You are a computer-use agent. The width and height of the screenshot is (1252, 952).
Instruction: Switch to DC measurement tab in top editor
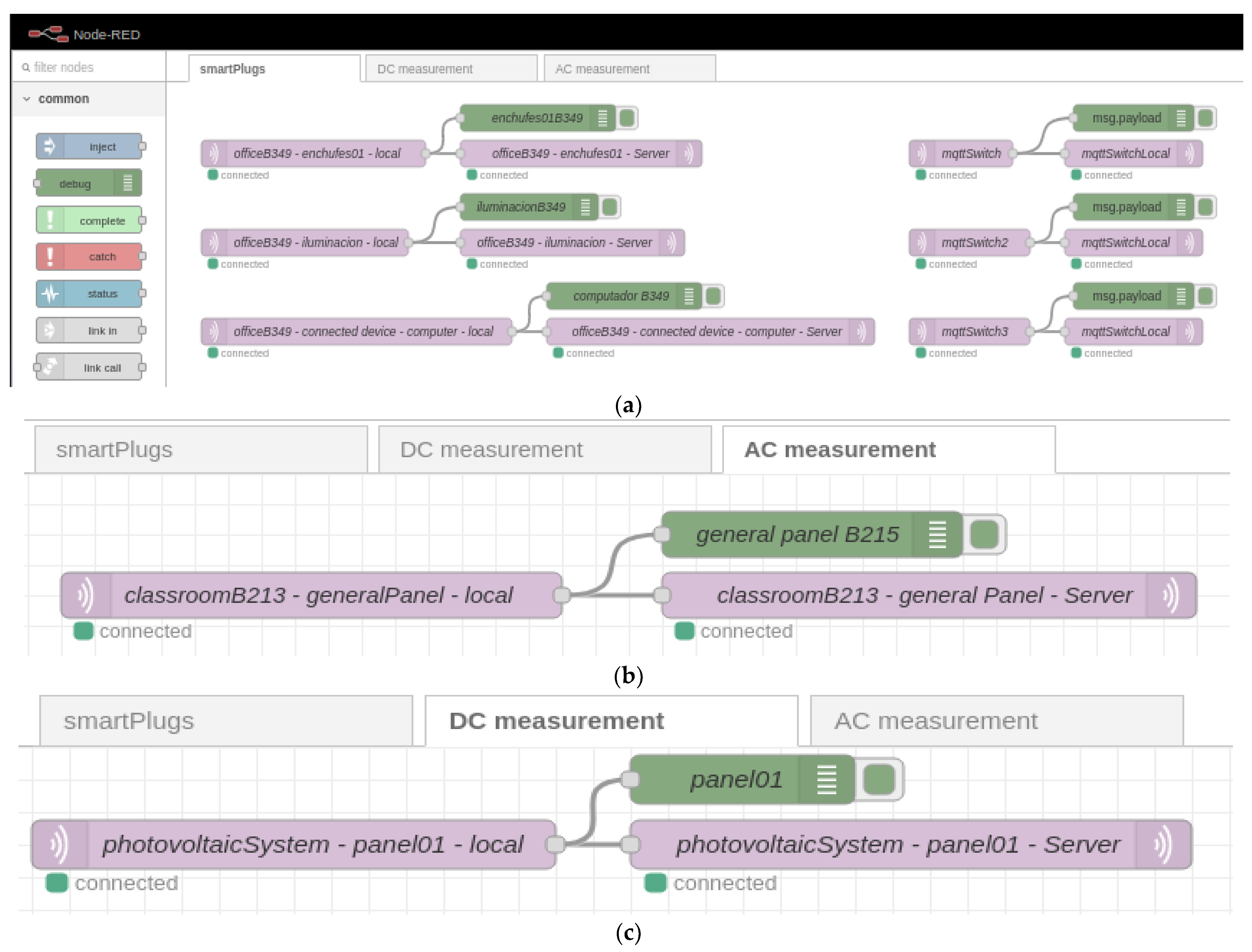pos(451,69)
